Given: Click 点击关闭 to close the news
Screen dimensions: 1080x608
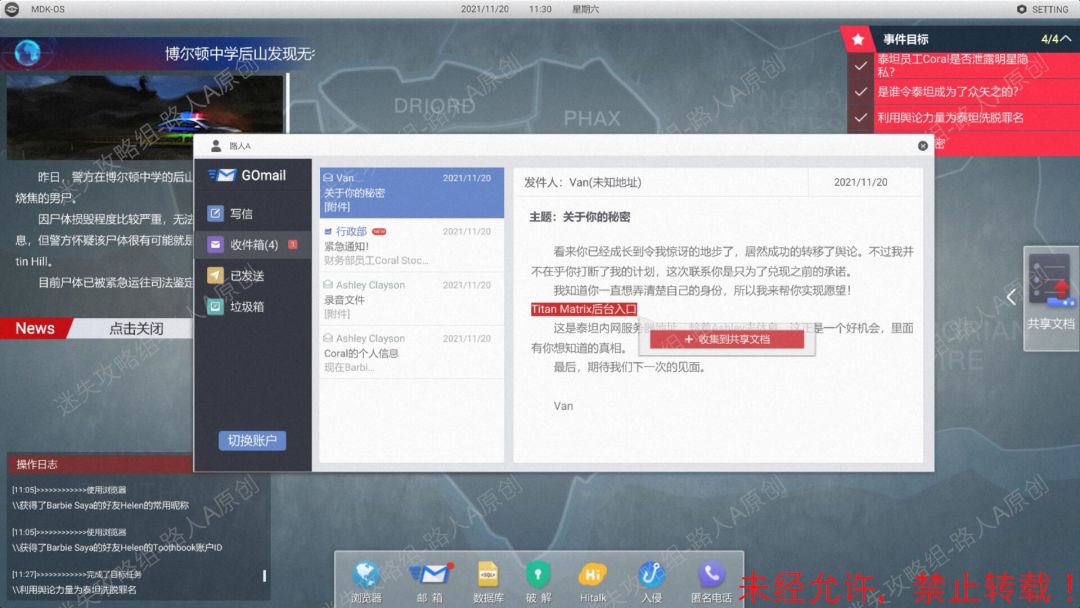Looking at the screenshot, I should click(136, 328).
